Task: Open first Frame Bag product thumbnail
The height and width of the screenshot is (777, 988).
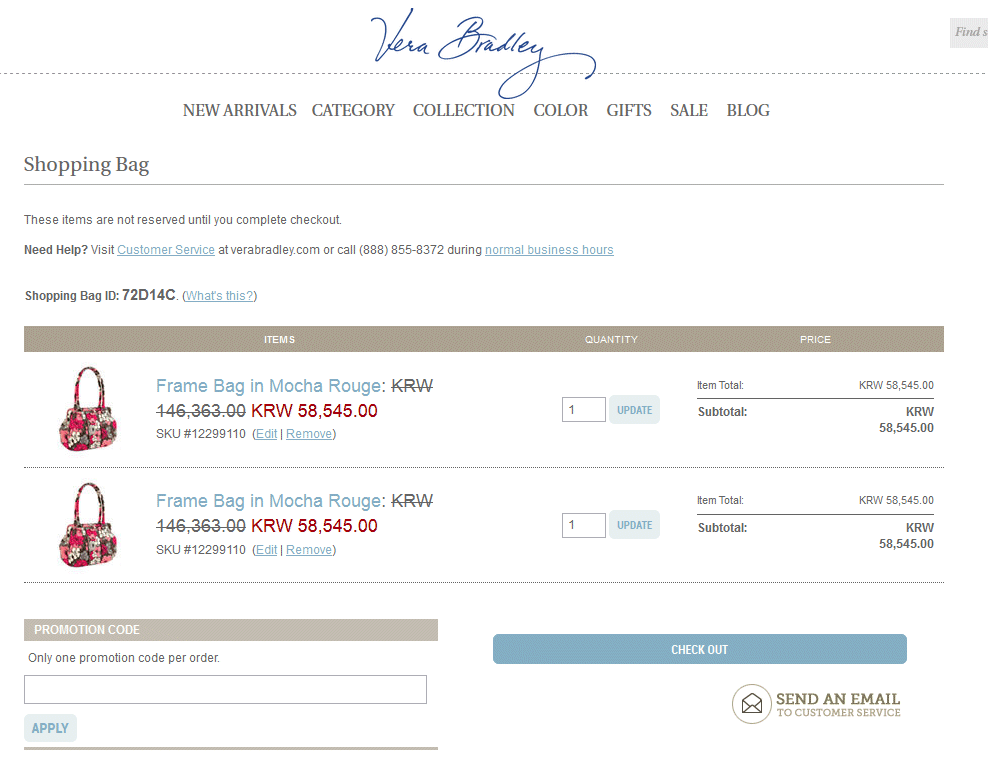Action: point(88,409)
